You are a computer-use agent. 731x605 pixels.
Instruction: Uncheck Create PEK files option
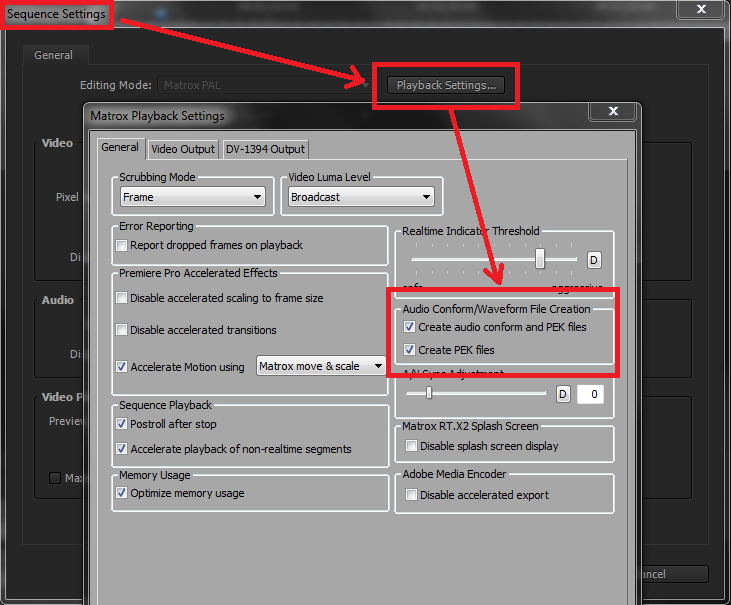click(409, 350)
